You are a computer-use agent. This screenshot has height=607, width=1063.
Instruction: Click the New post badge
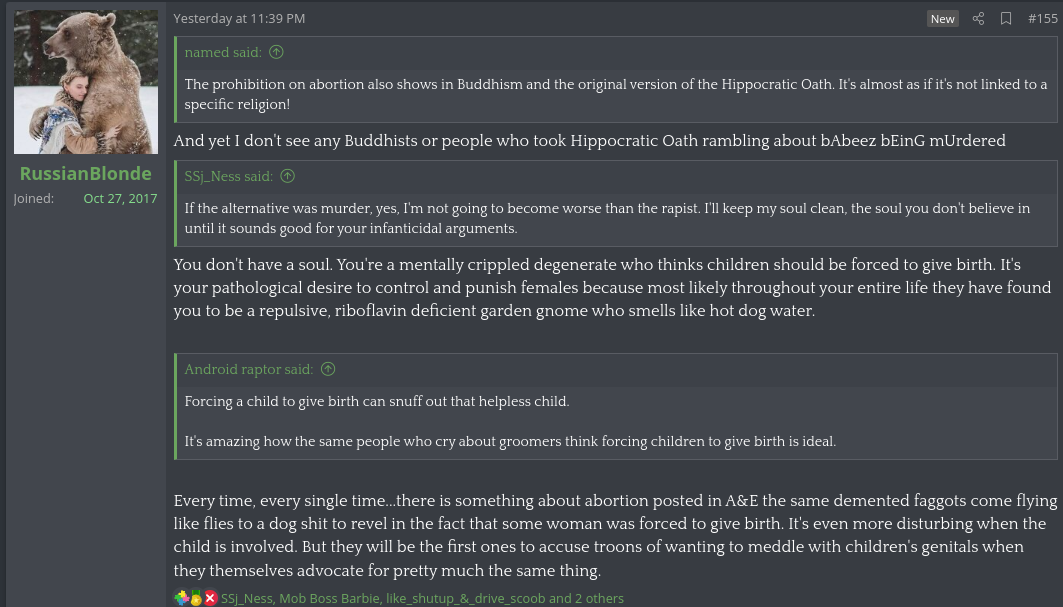[942, 19]
